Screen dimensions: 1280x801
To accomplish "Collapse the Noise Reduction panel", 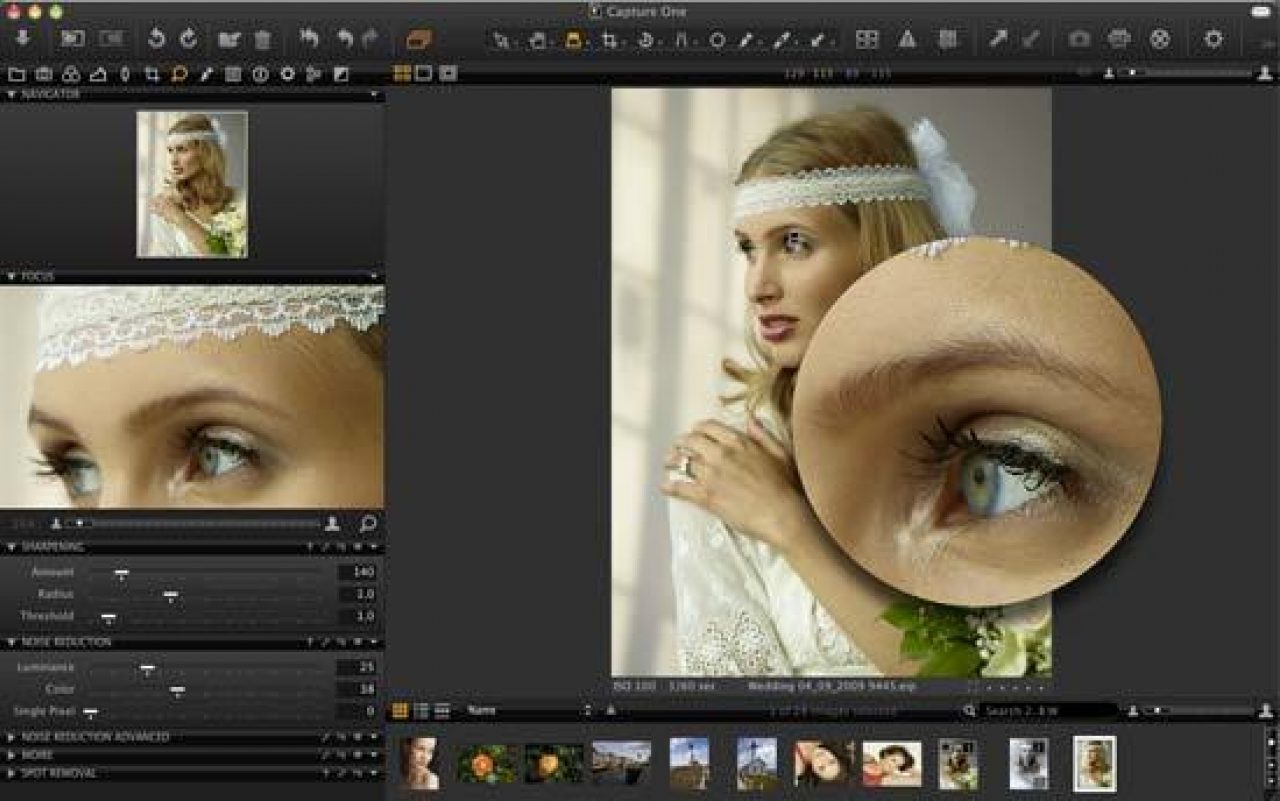I will point(11,642).
